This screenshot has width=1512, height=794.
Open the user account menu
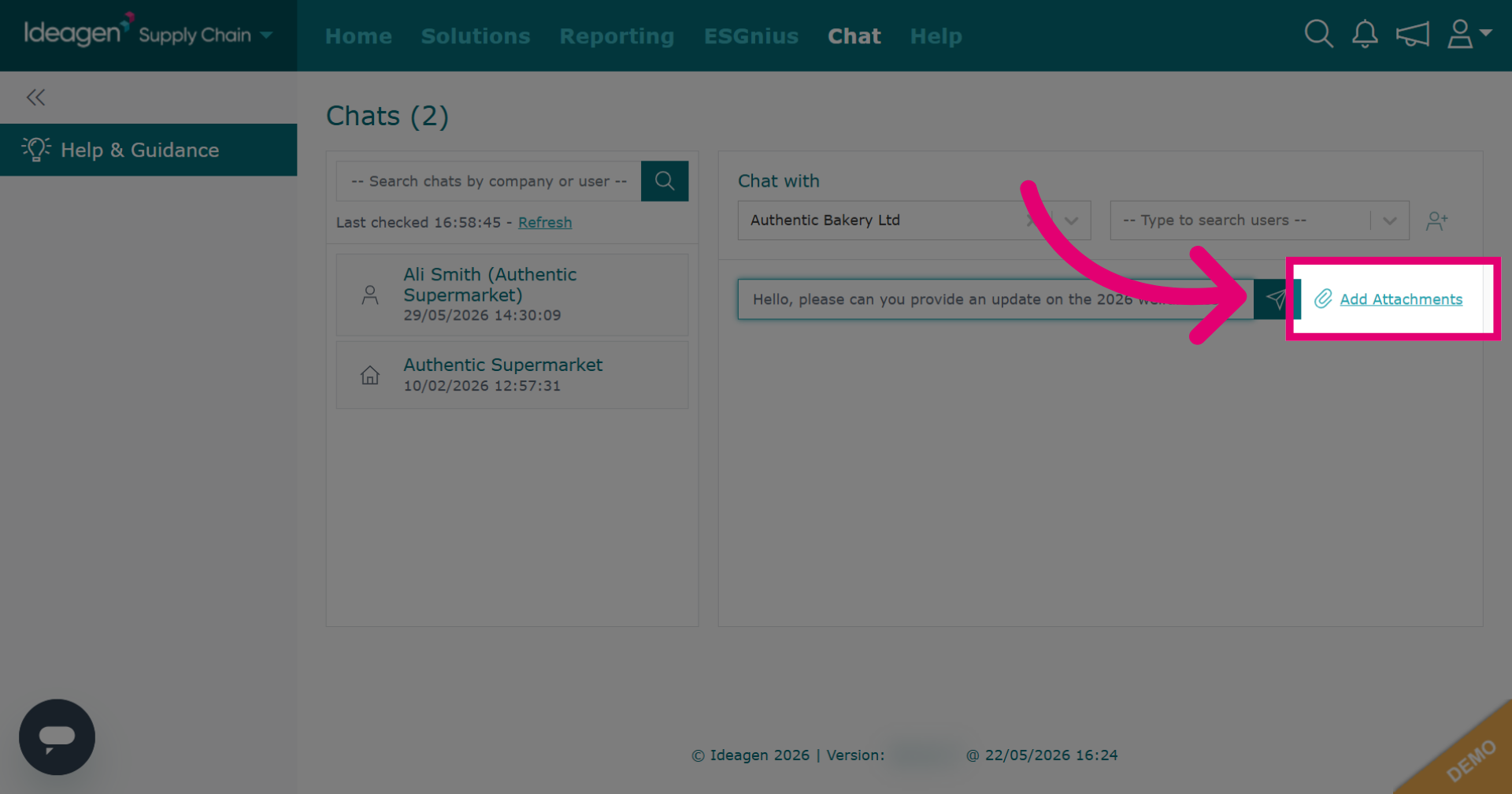[1469, 35]
